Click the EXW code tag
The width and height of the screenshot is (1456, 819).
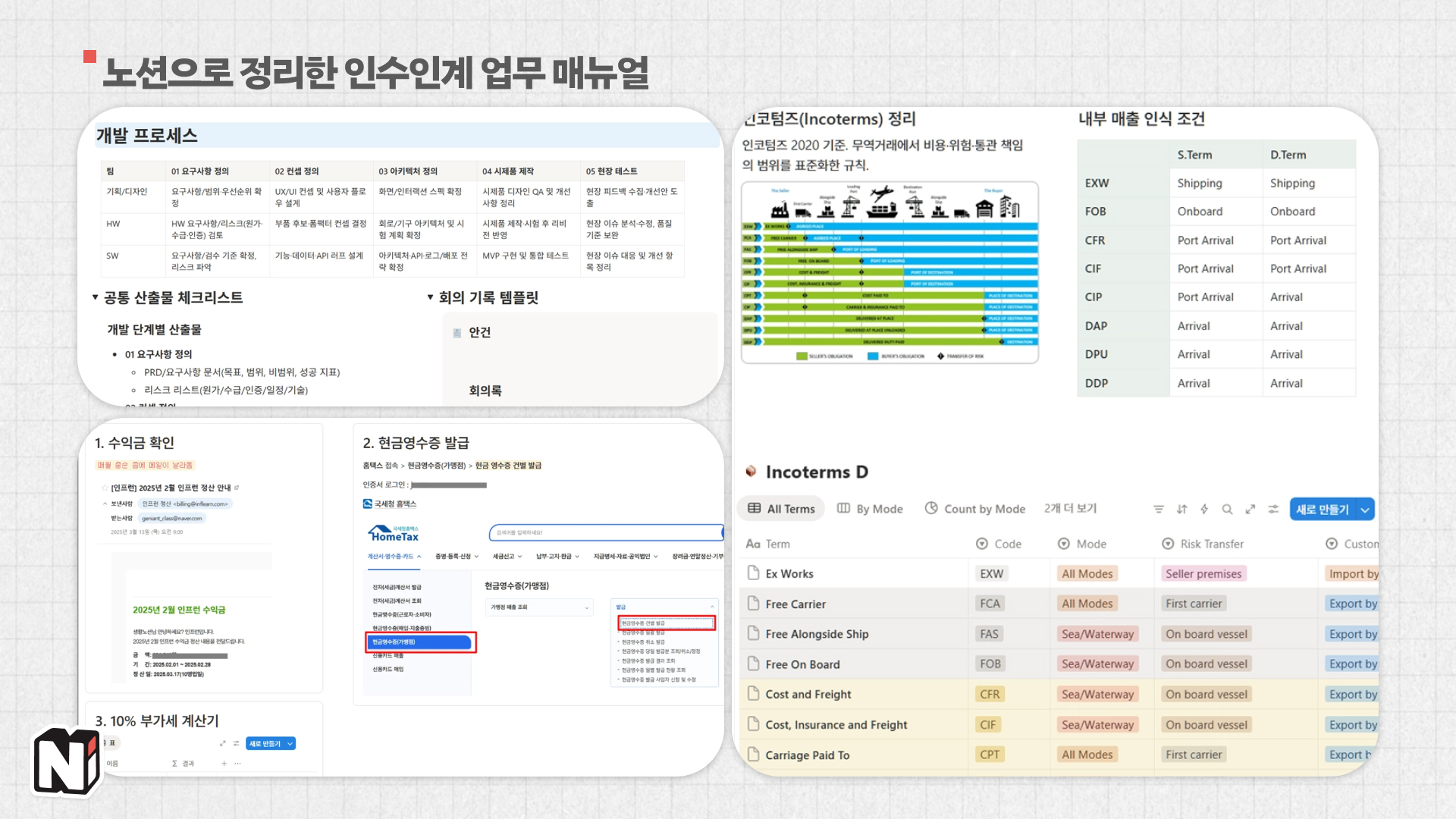tap(991, 574)
